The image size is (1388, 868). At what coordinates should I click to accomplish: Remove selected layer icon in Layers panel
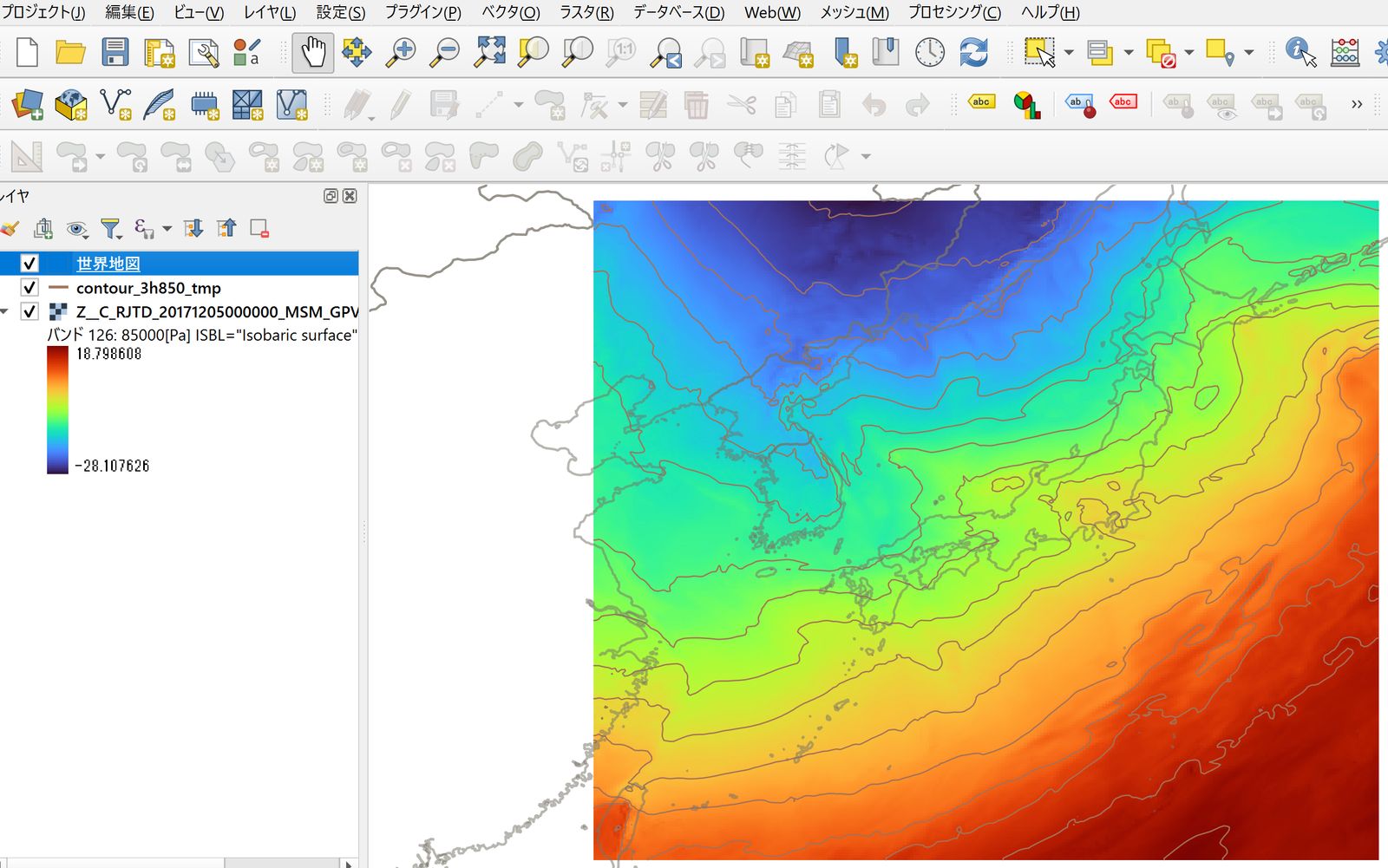259,228
